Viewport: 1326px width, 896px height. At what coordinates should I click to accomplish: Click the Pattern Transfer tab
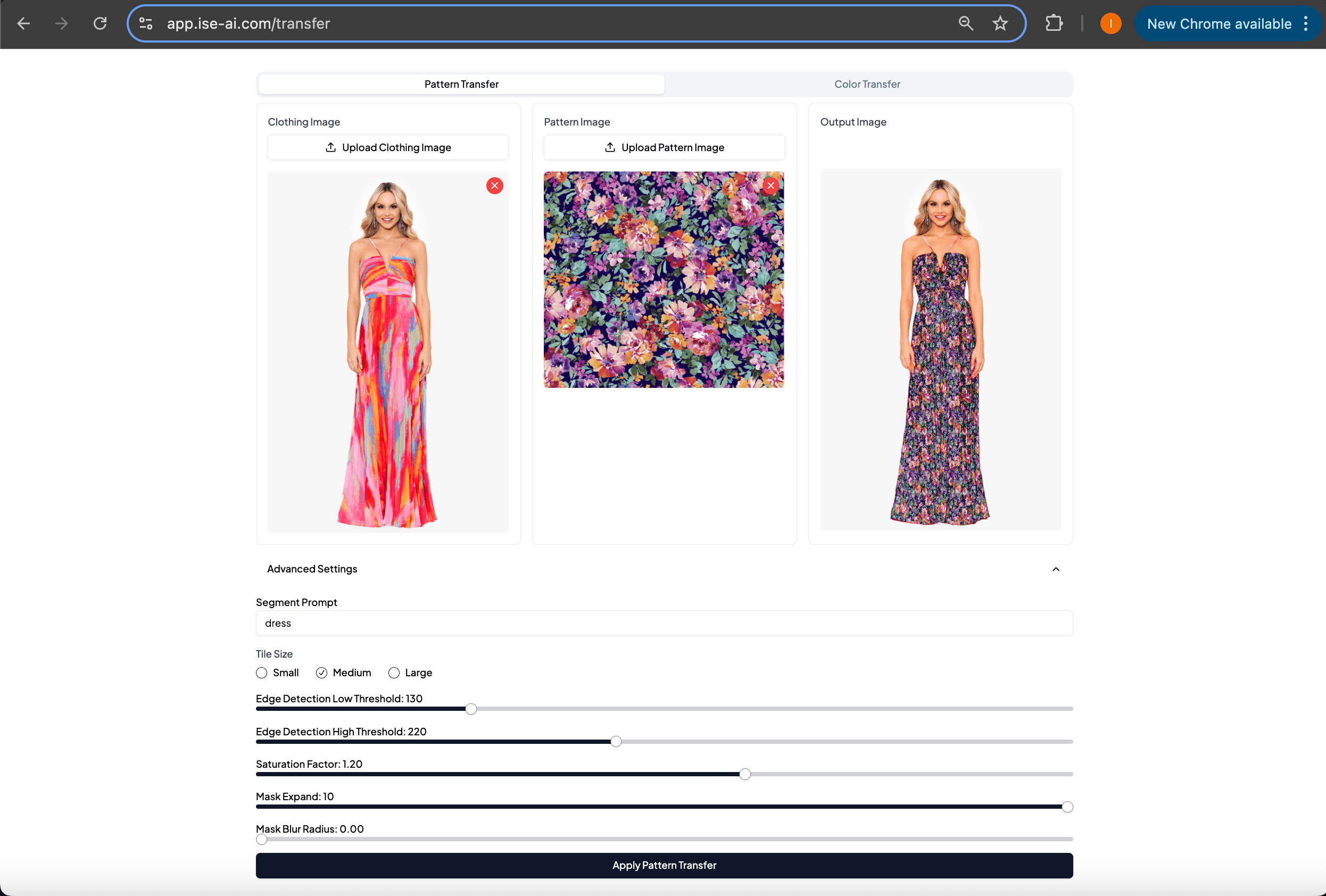pyautogui.click(x=461, y=83)
